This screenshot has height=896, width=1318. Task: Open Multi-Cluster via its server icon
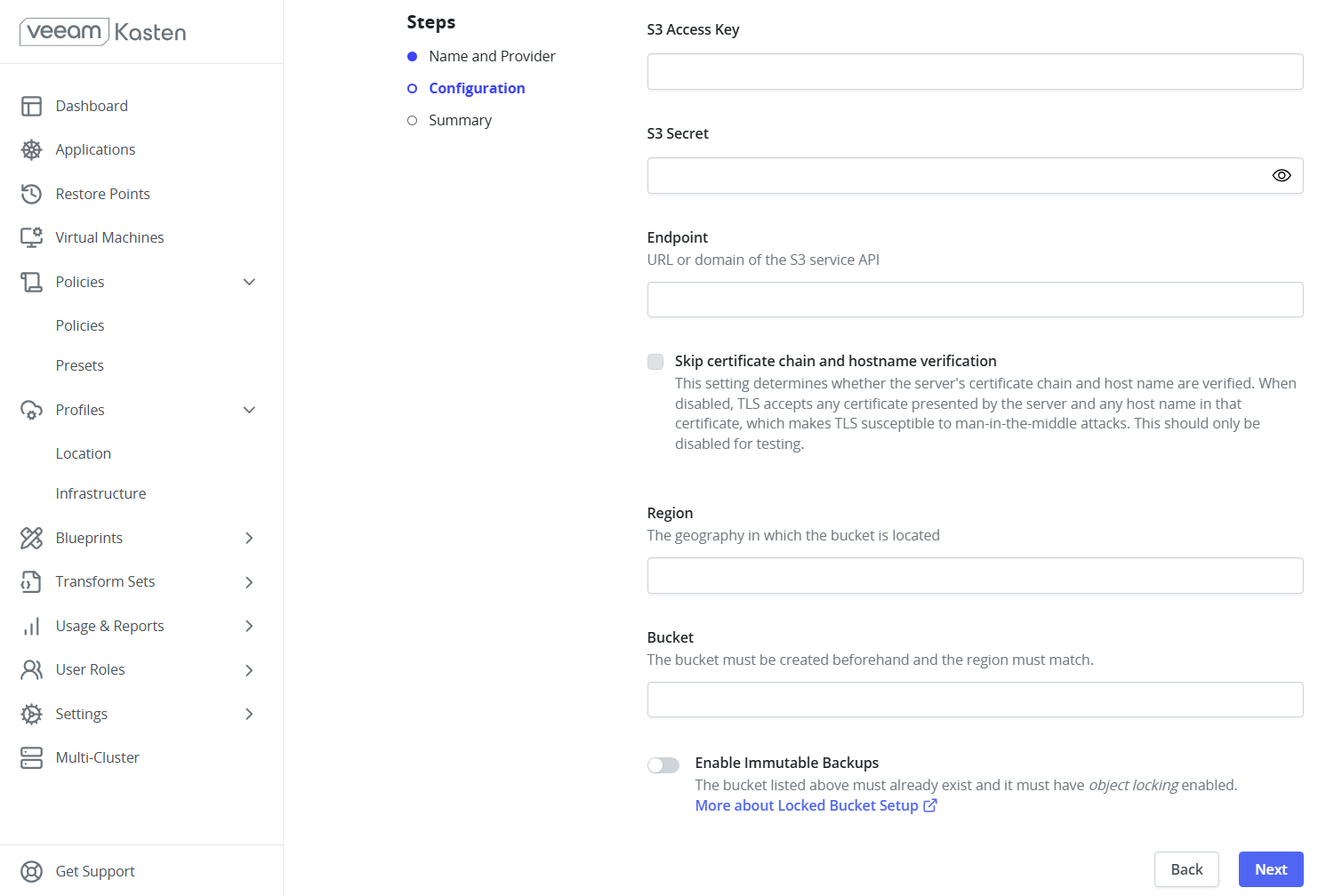click(x=31, y=757)
